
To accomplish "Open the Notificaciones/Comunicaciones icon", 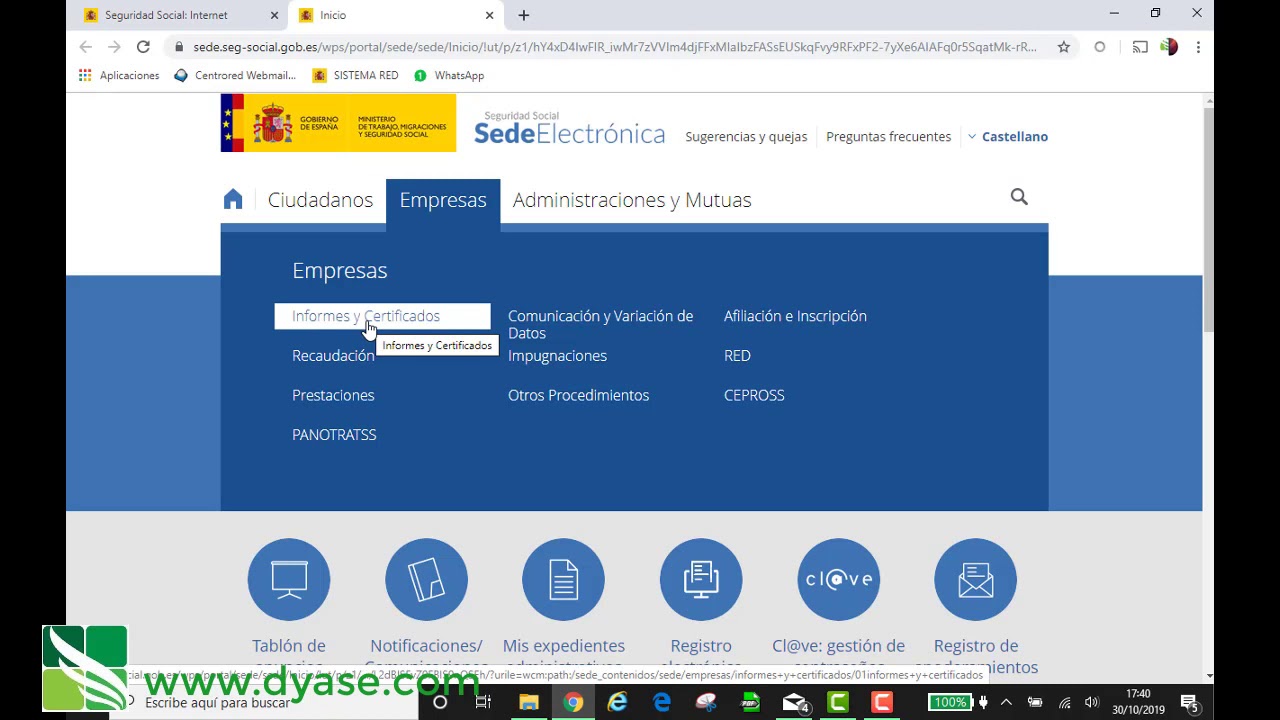I will 426,579.
